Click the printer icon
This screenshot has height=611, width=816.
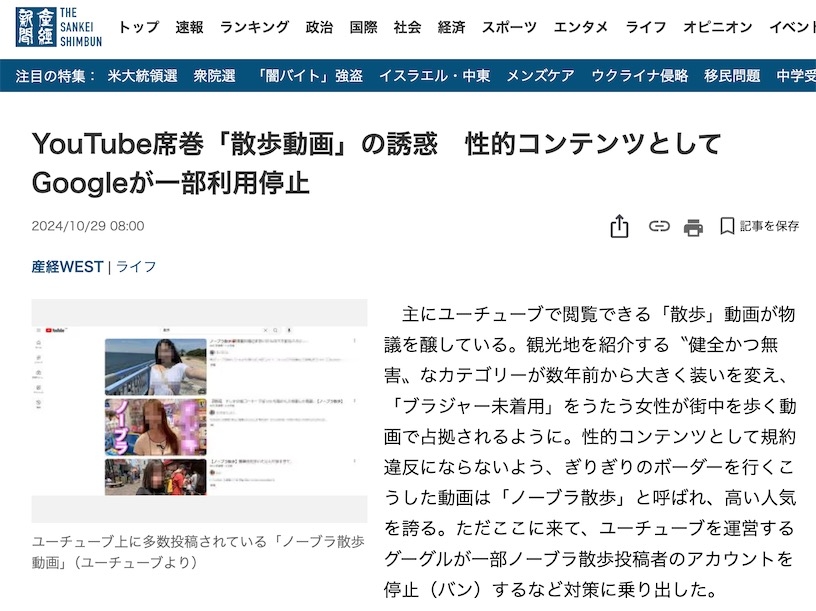(693, 227)
